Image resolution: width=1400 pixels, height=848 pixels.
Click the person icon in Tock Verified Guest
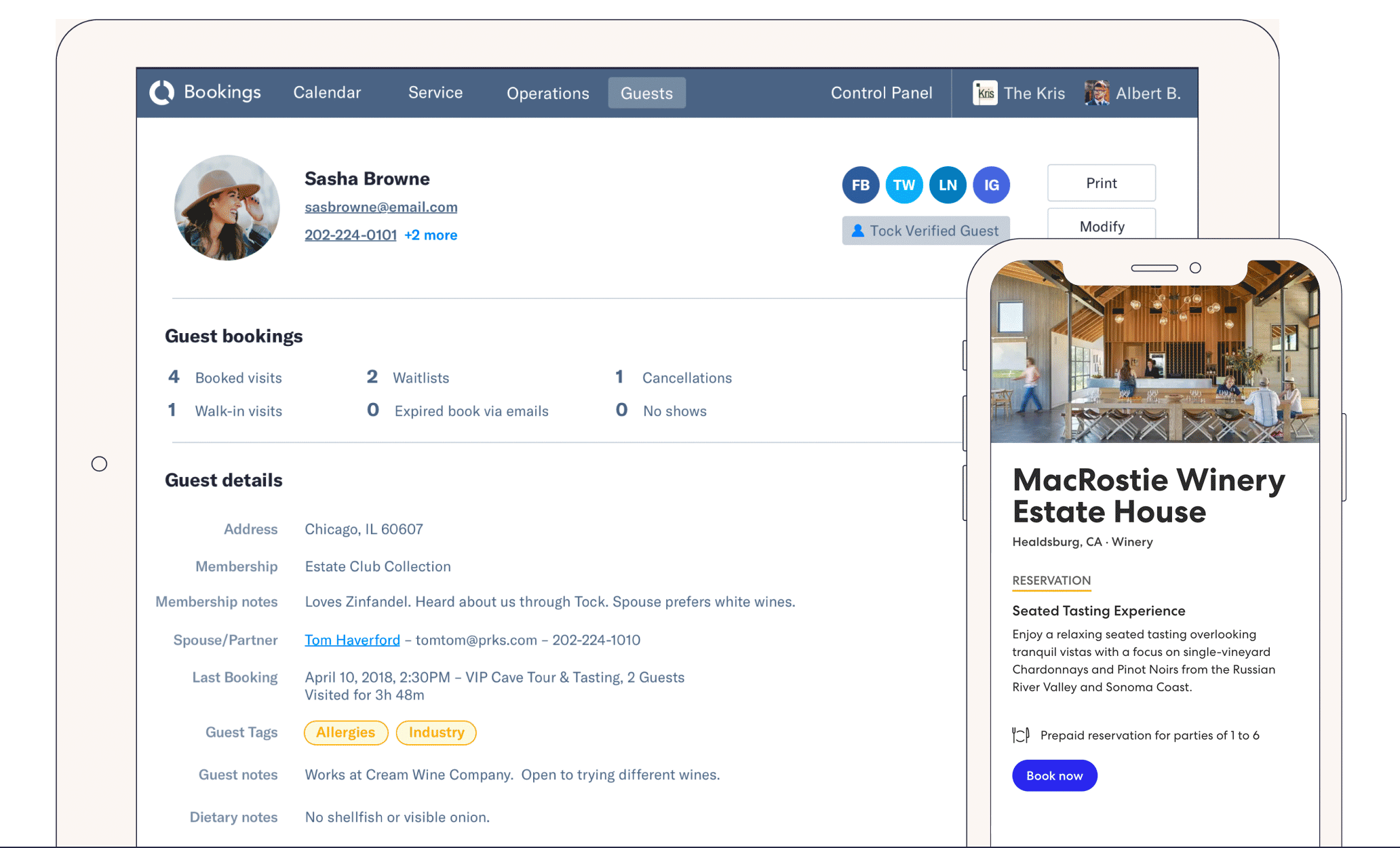pos(857,231)
